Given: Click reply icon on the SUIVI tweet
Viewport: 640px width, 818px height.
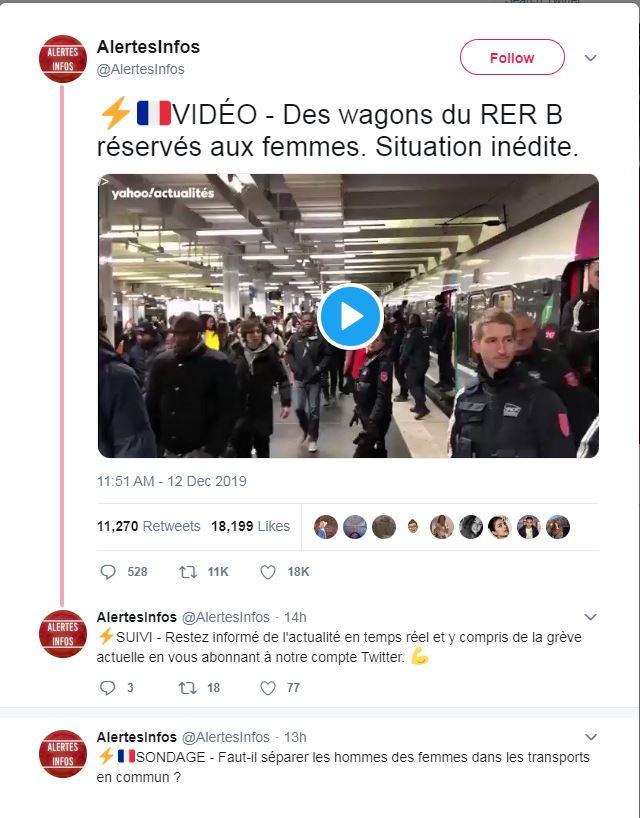Looking at the screenshot, I should tap(107, 688).
